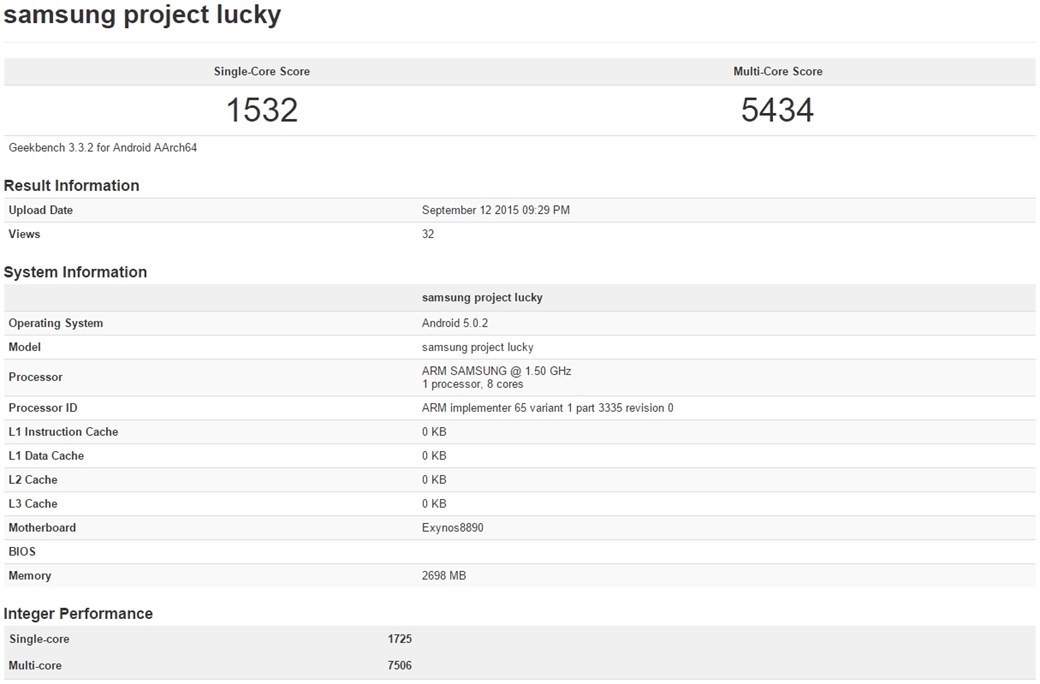Select the Multi-Core Score header

pyautogui.click(x=777, y=72)
